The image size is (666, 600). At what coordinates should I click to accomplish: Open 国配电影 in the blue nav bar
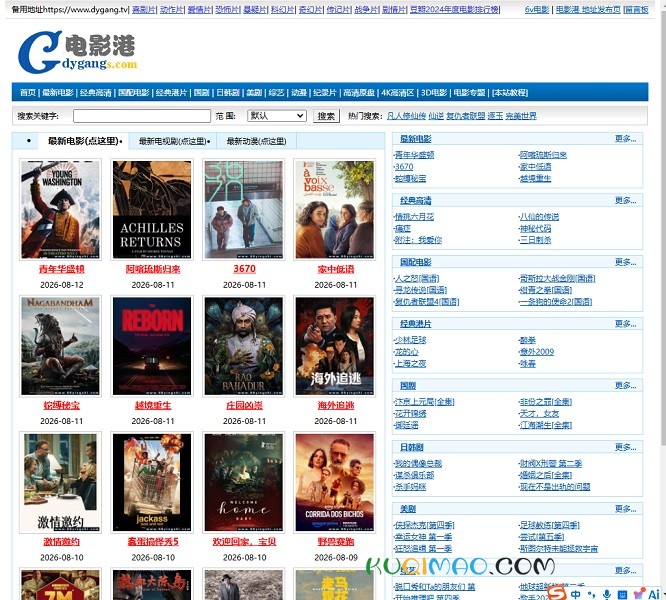click(133, 93)
